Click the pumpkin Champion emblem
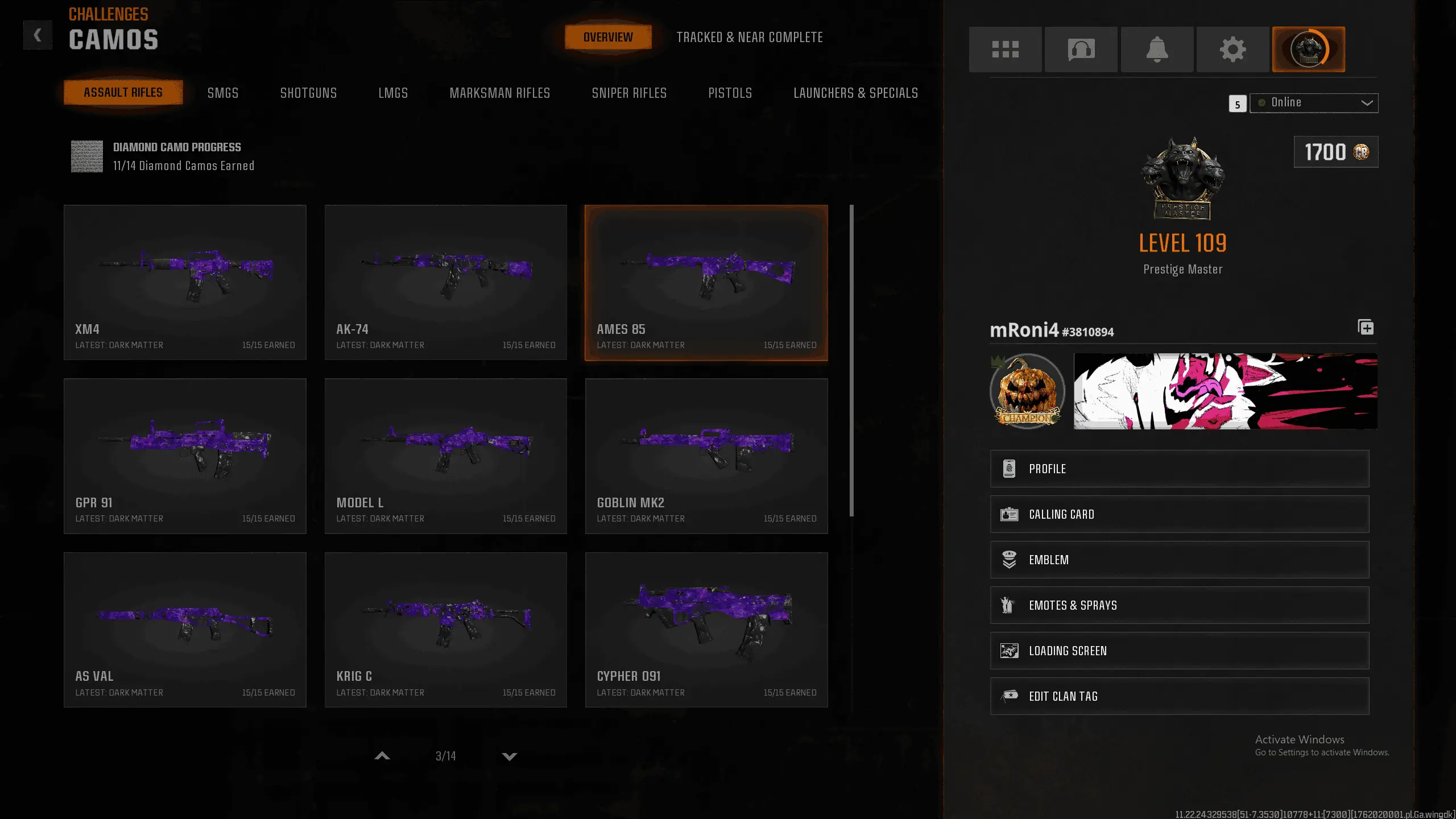 coord(1027,391)
